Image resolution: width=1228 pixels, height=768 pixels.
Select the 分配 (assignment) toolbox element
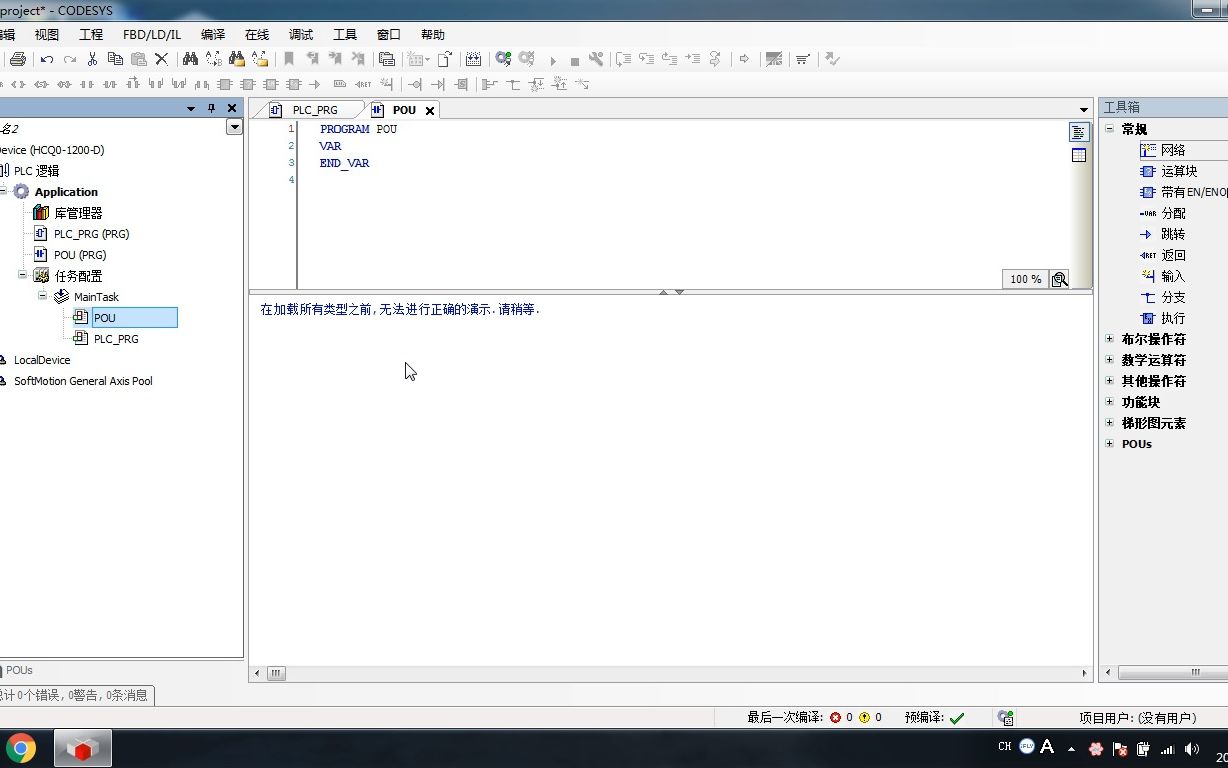pos(1169,213)
